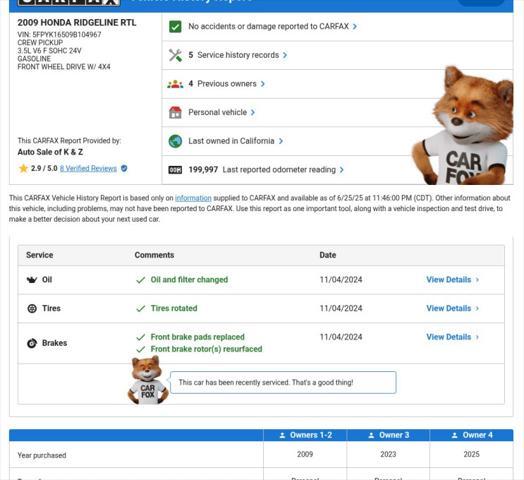Click the large CARFOX mascot image
Screen dimensions: 524x480
point(463,125)
